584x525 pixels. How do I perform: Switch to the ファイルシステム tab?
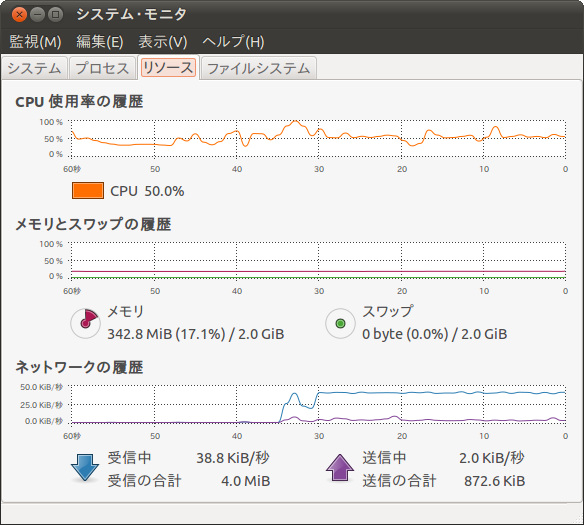(x=258, y=68)
